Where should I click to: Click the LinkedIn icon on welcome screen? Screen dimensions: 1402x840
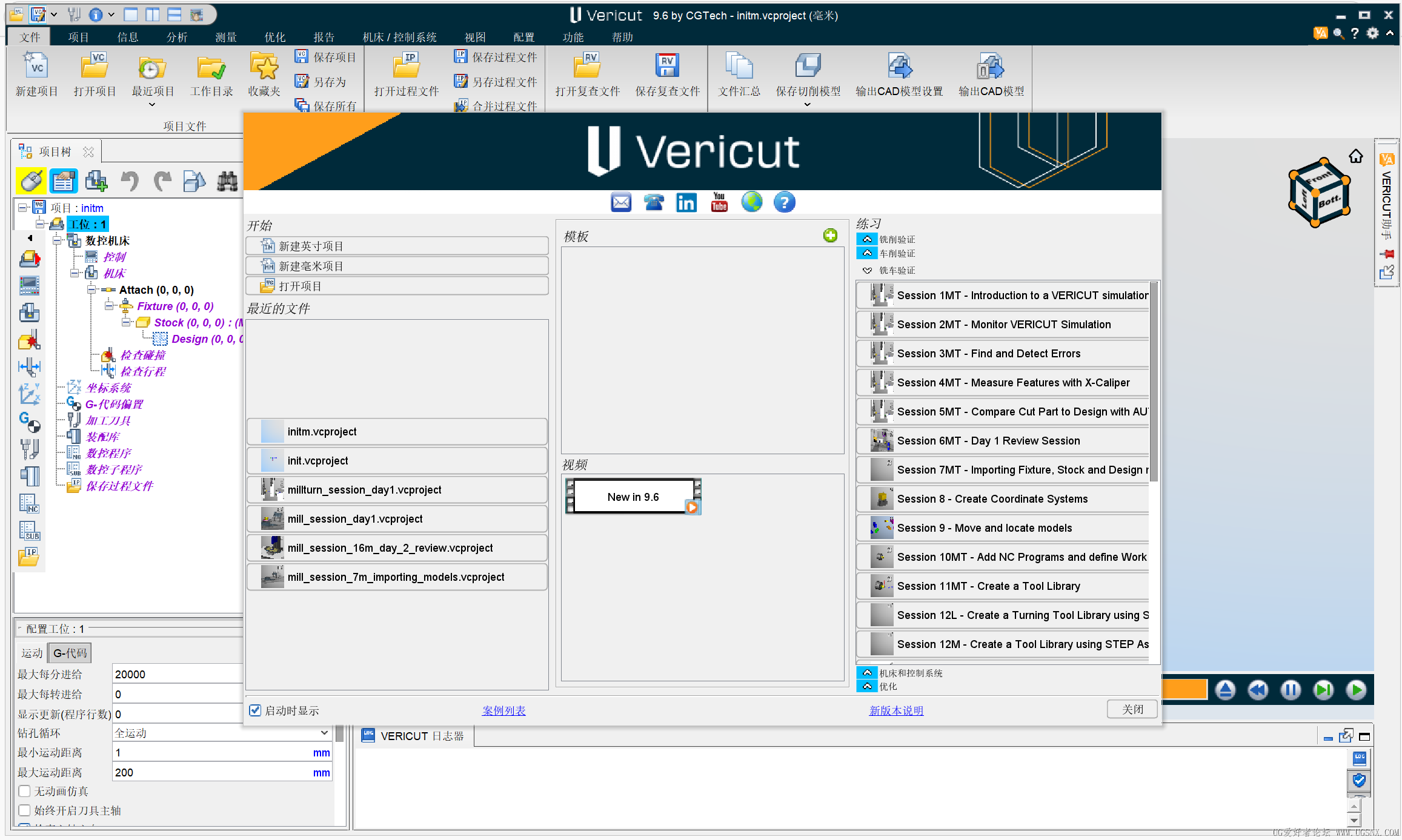coord(686,202)
